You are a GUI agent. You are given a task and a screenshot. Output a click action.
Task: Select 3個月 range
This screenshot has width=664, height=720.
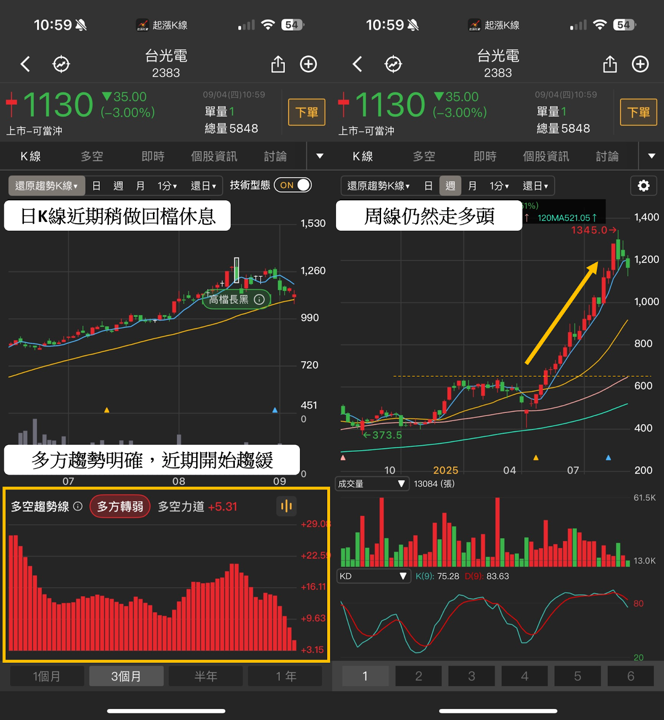126,676
